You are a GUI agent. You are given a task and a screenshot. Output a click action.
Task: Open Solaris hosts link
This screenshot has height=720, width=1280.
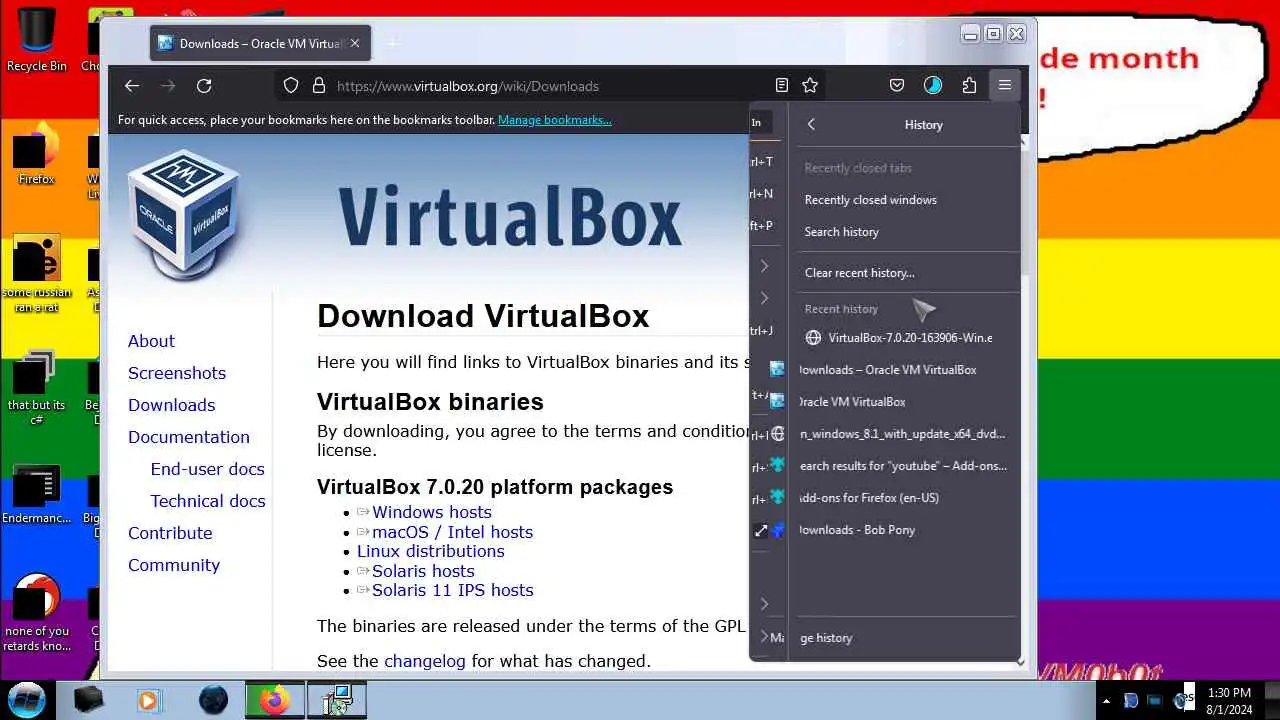(x=423, y=571)
